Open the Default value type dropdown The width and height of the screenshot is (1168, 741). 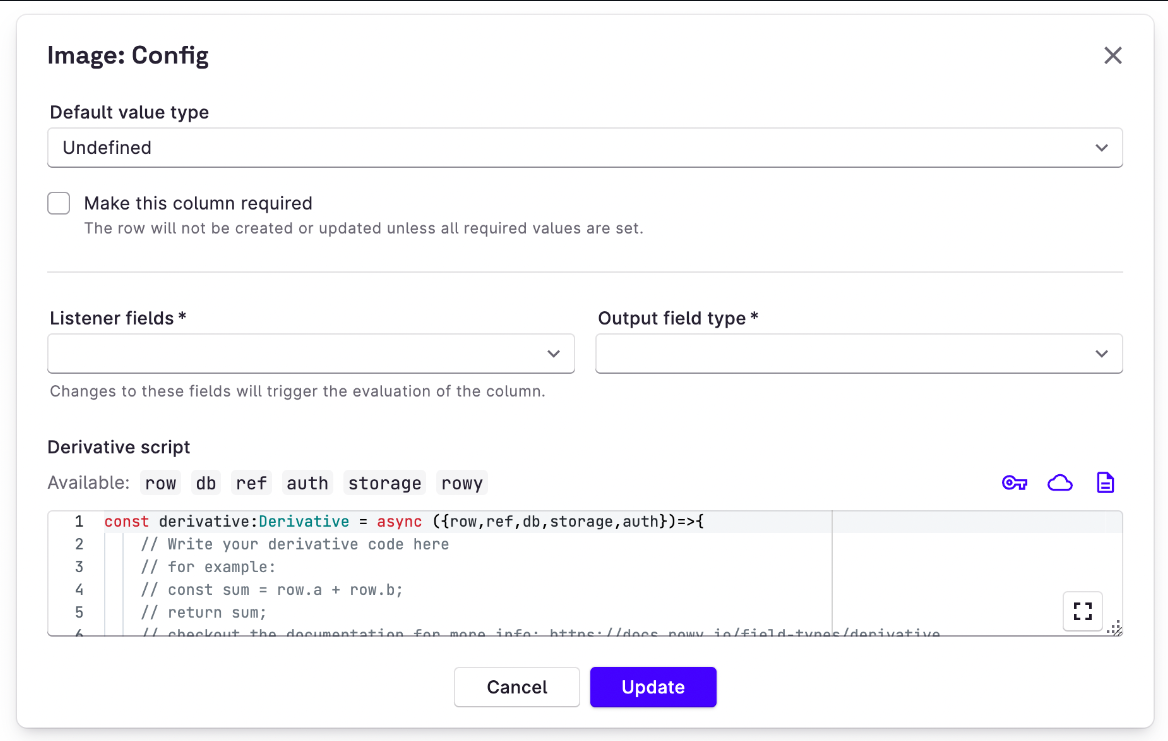pos(584,148)
